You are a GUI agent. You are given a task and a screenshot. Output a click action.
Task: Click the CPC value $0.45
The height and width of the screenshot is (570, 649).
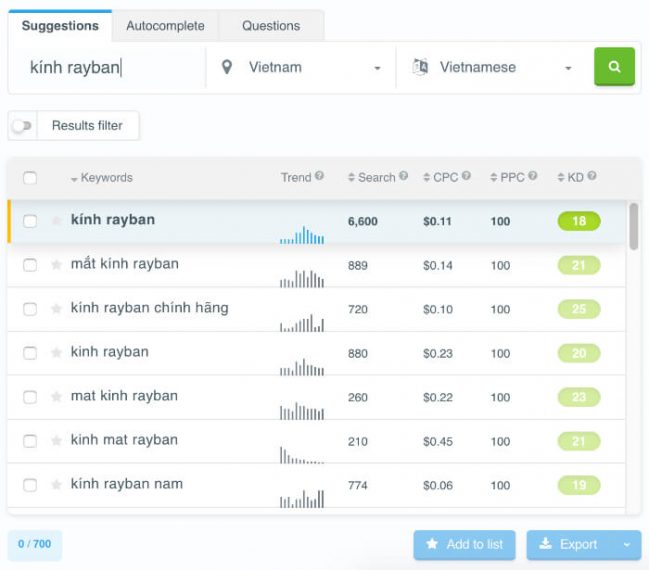coord(438,441)
